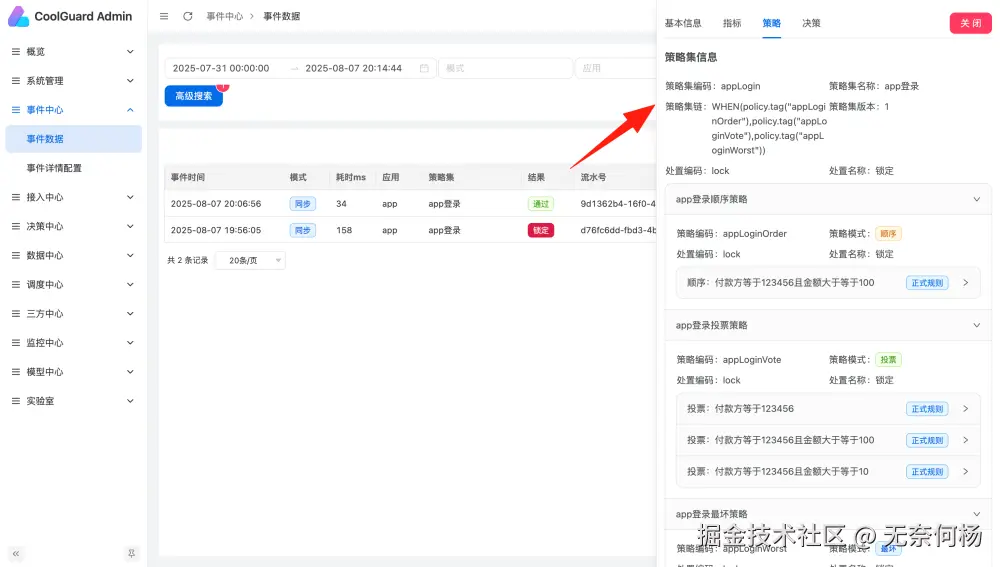Screen dimensions: 1000x567
Task: Click the 监控中心 menu list icon
Action: (16, 342)
